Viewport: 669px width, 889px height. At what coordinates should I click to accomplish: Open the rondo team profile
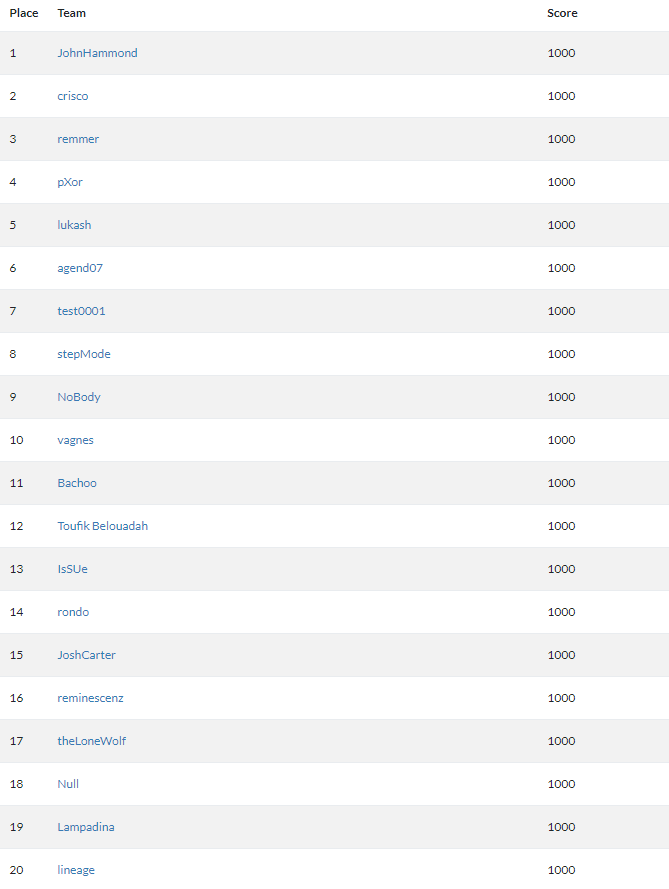click(x=73, y=612)
